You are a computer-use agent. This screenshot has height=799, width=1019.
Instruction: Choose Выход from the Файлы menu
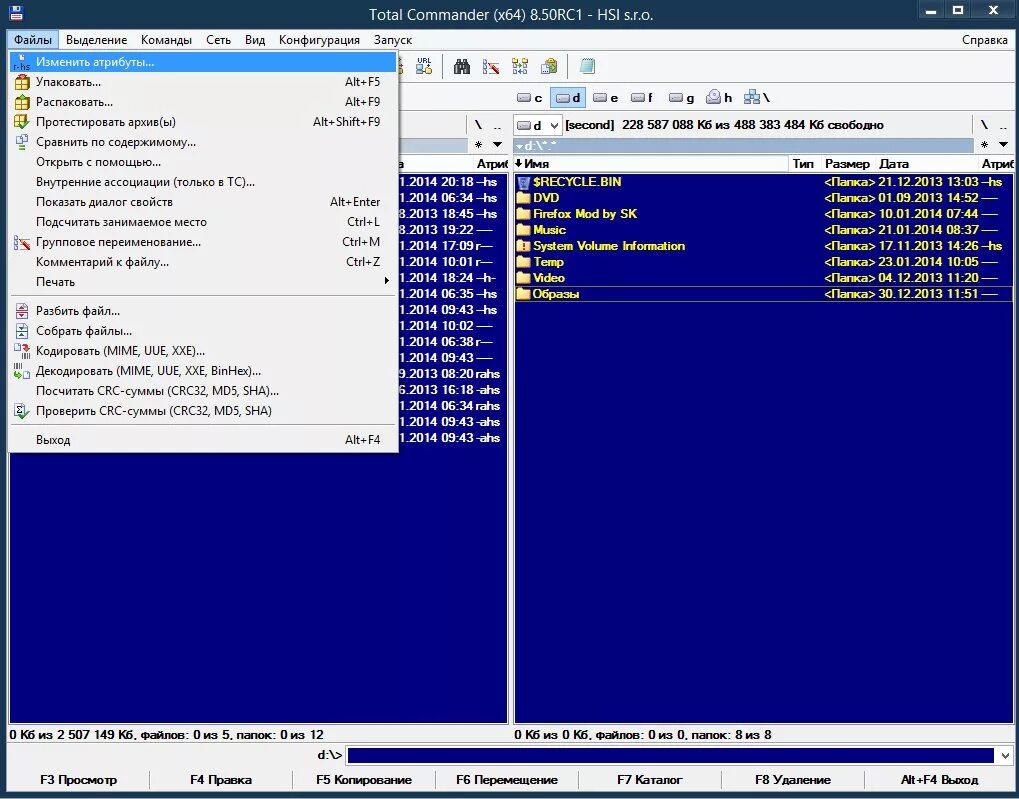(204, 440)
